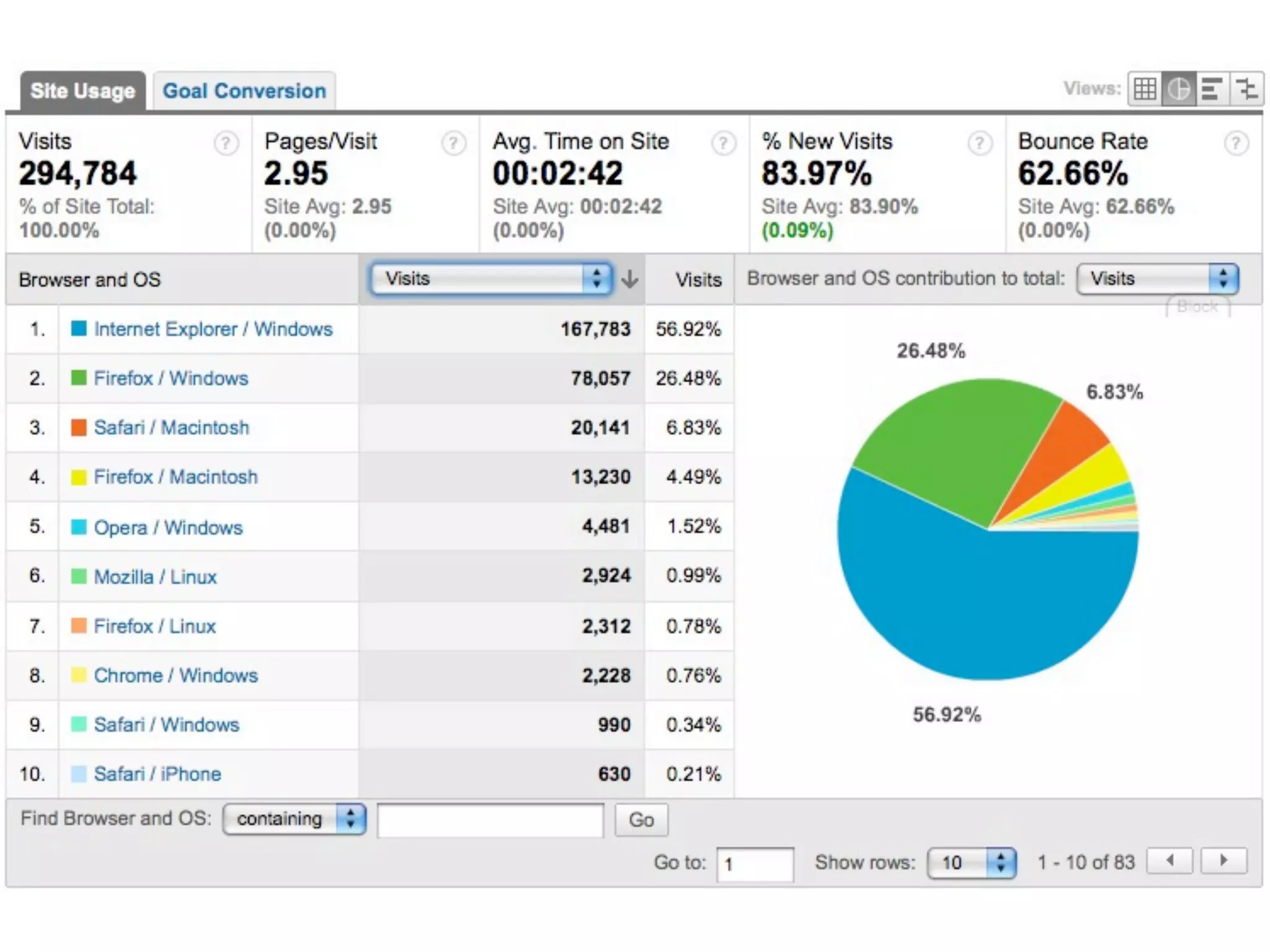This screenshot has width=1270, height=952.
Task: Open the Visits metric dropdown in the table header
Action: click(492, 279)
